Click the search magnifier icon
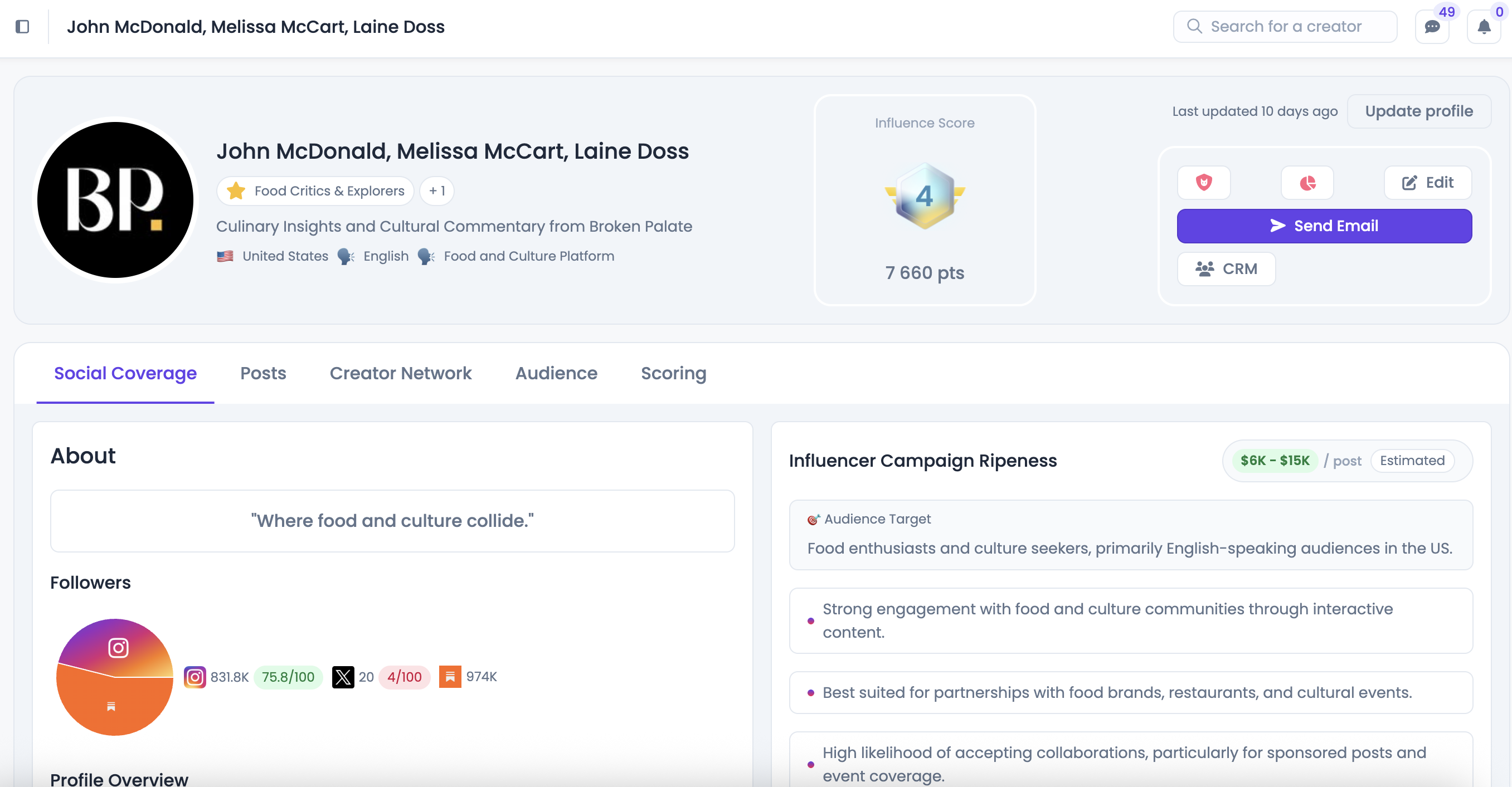1512x787 pixels. tap(1194, 26)
